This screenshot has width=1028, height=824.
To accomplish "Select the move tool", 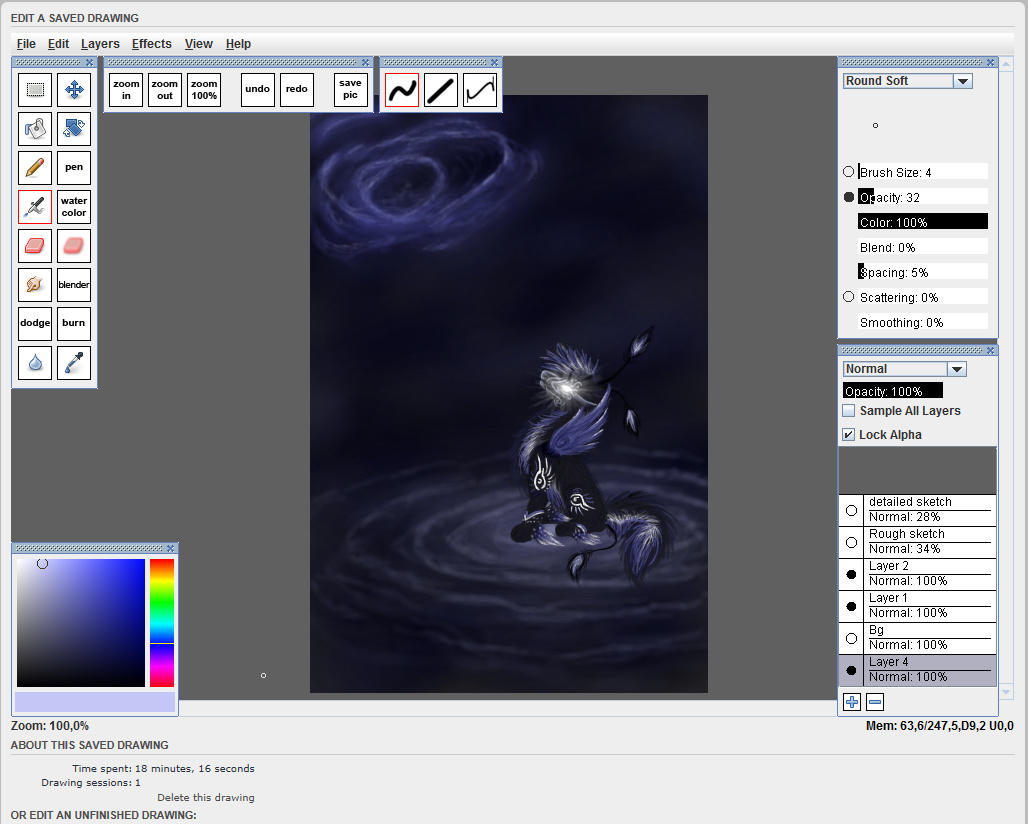I will 74,89.
